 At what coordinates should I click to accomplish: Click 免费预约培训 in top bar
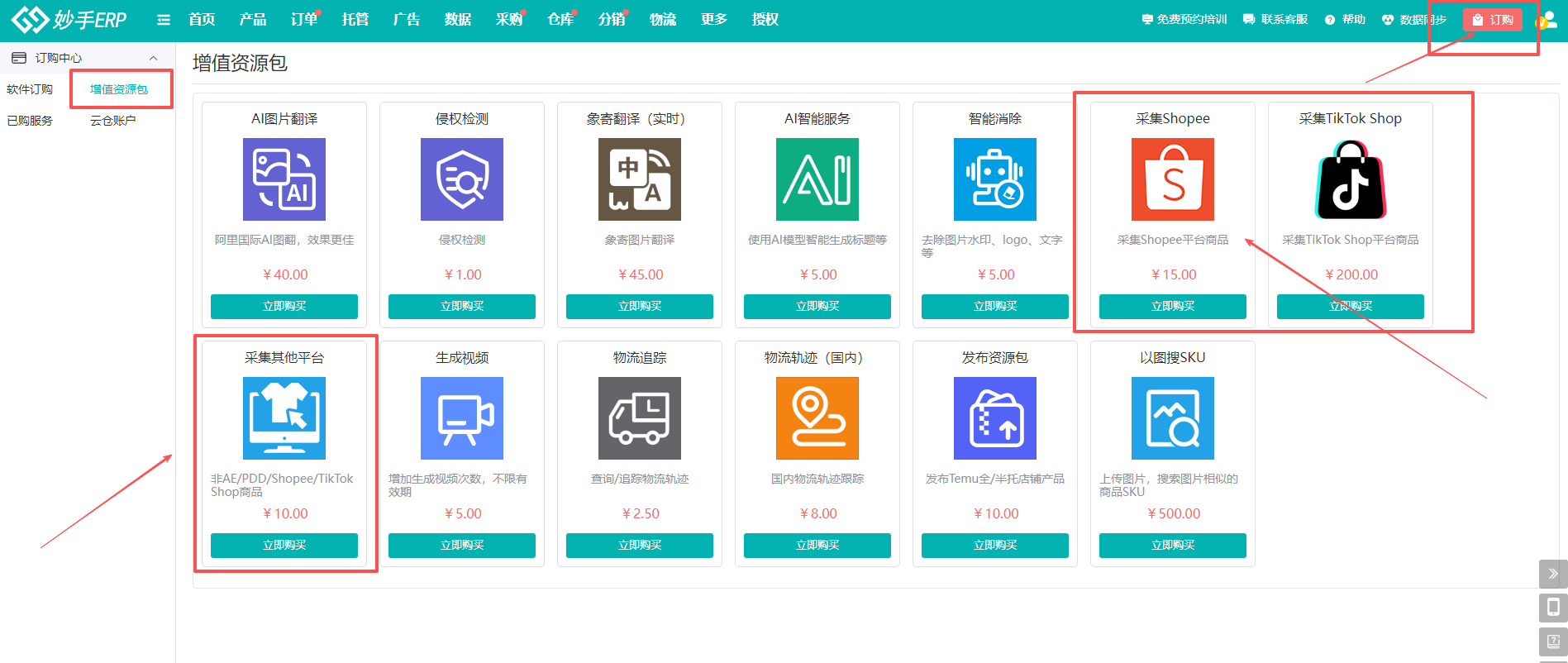point(1184,20)
